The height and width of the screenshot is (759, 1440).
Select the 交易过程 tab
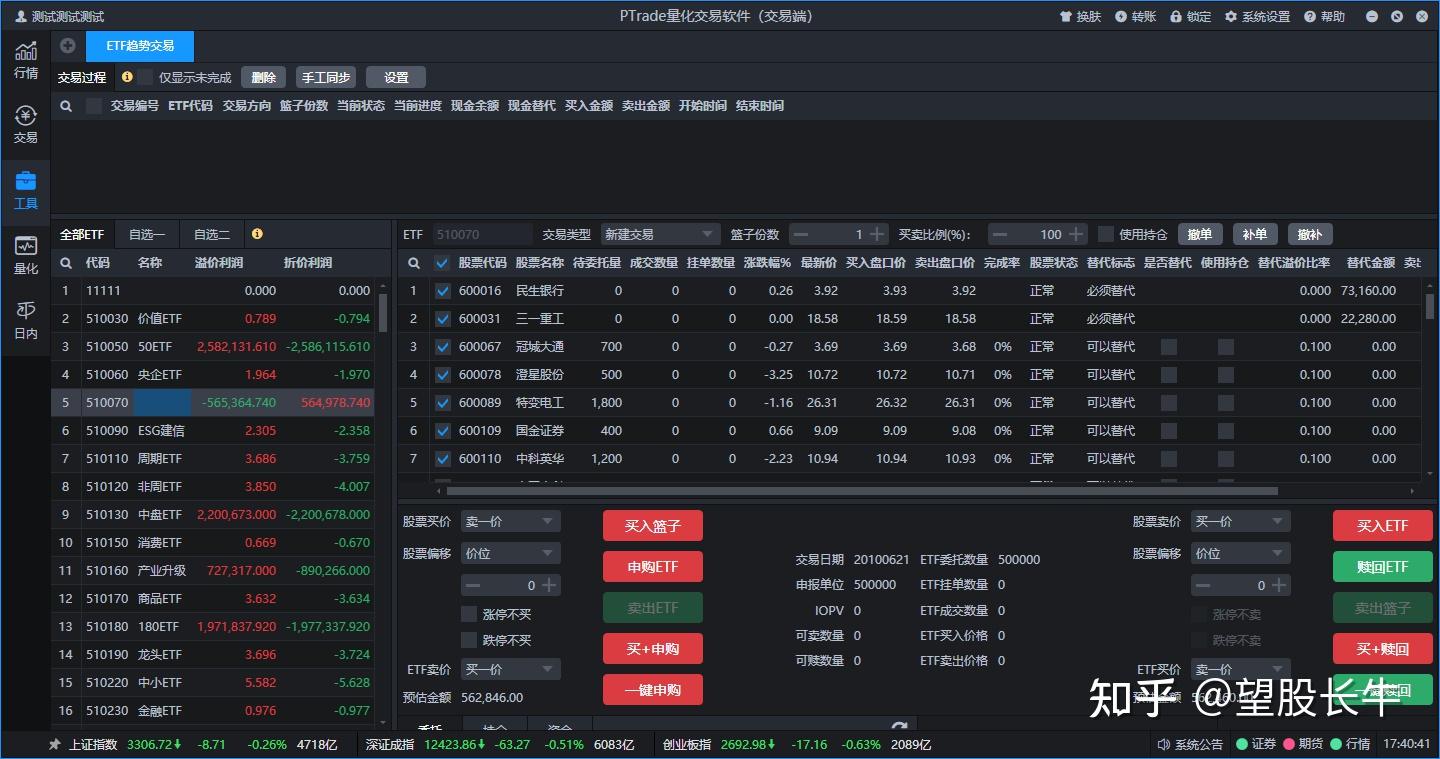(x=81, y=77)
